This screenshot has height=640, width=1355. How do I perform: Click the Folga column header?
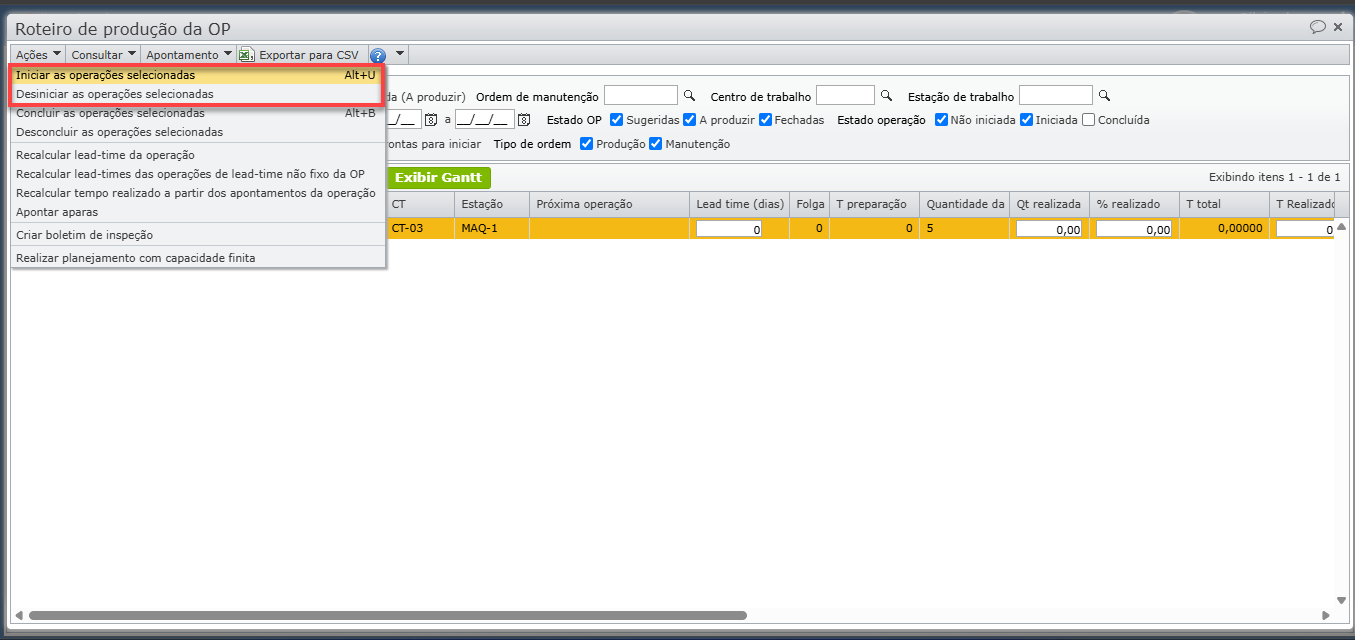pyautogui.click(x=809, y=204)
